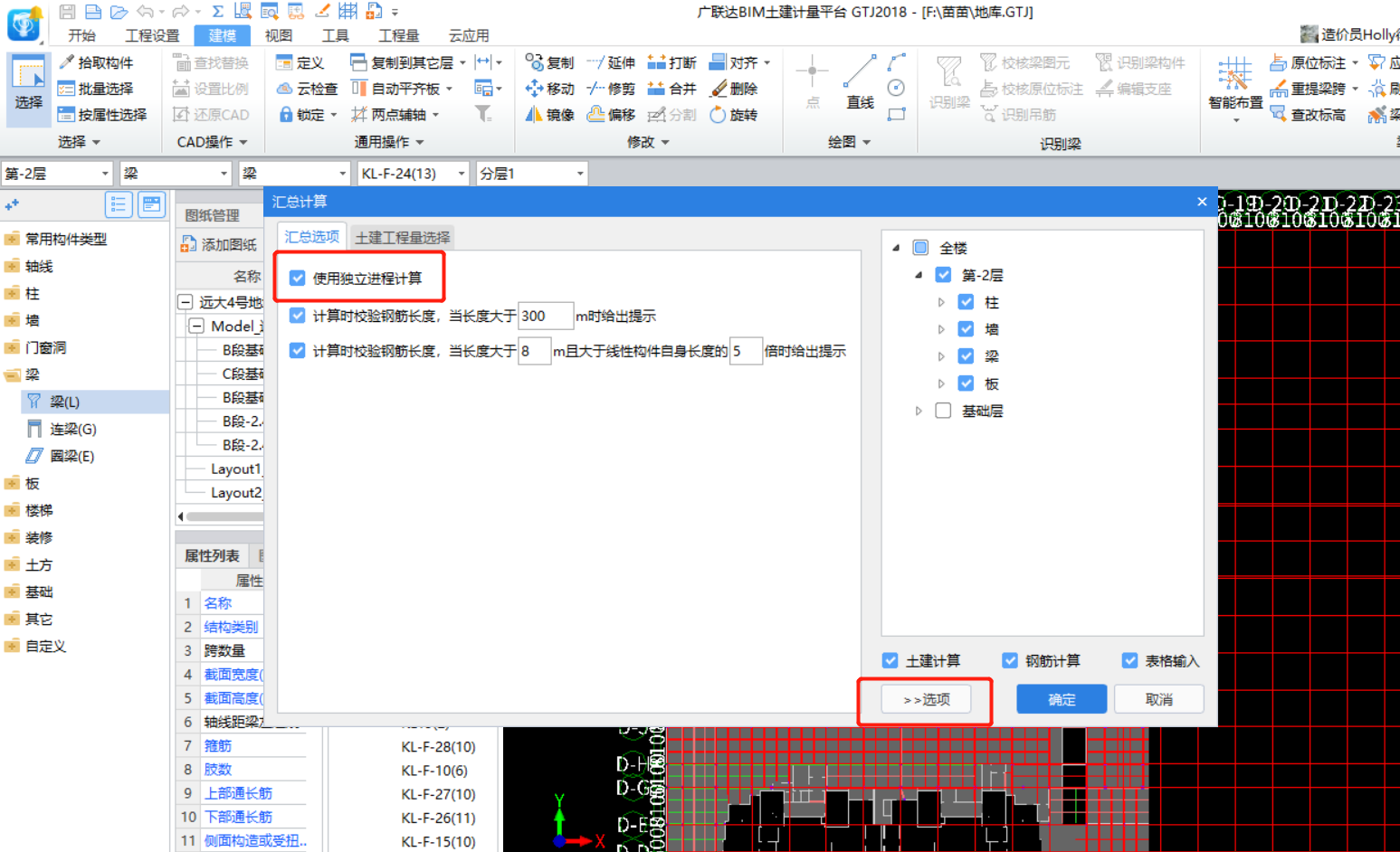This screenshot has height=852, width=1400.
Task: Click the 复制 copy tool
Action: 549,62
